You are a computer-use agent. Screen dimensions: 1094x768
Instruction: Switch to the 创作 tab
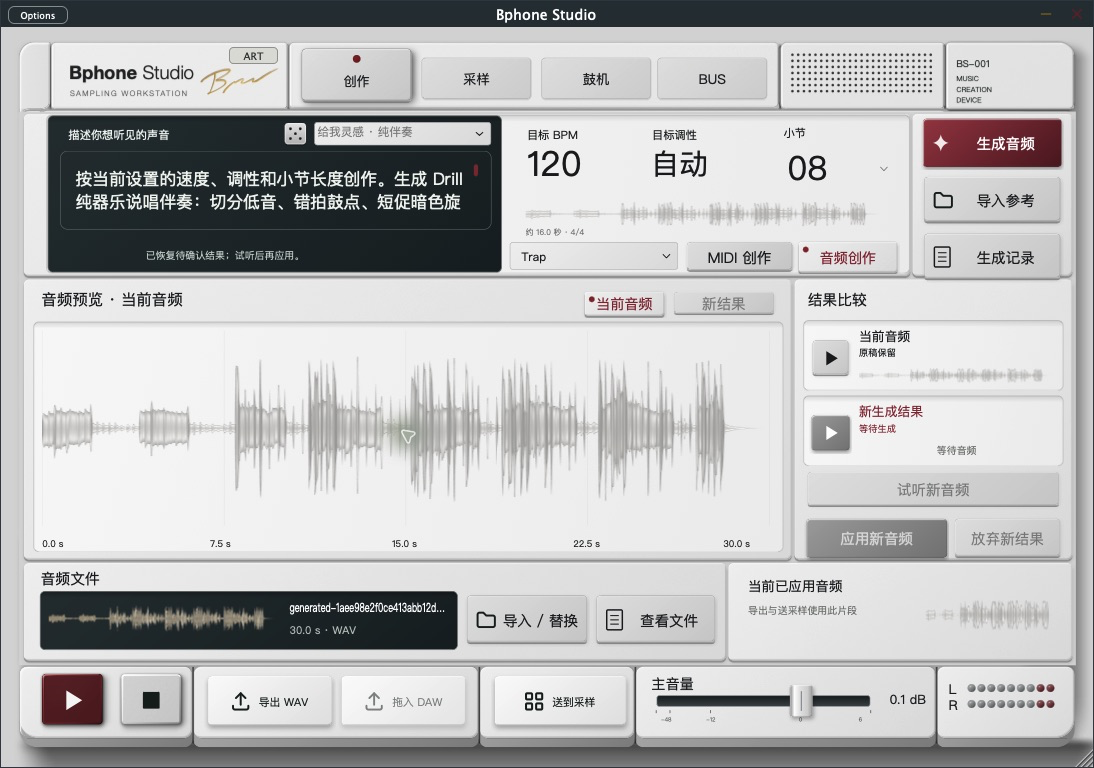[x=356, y=75]
